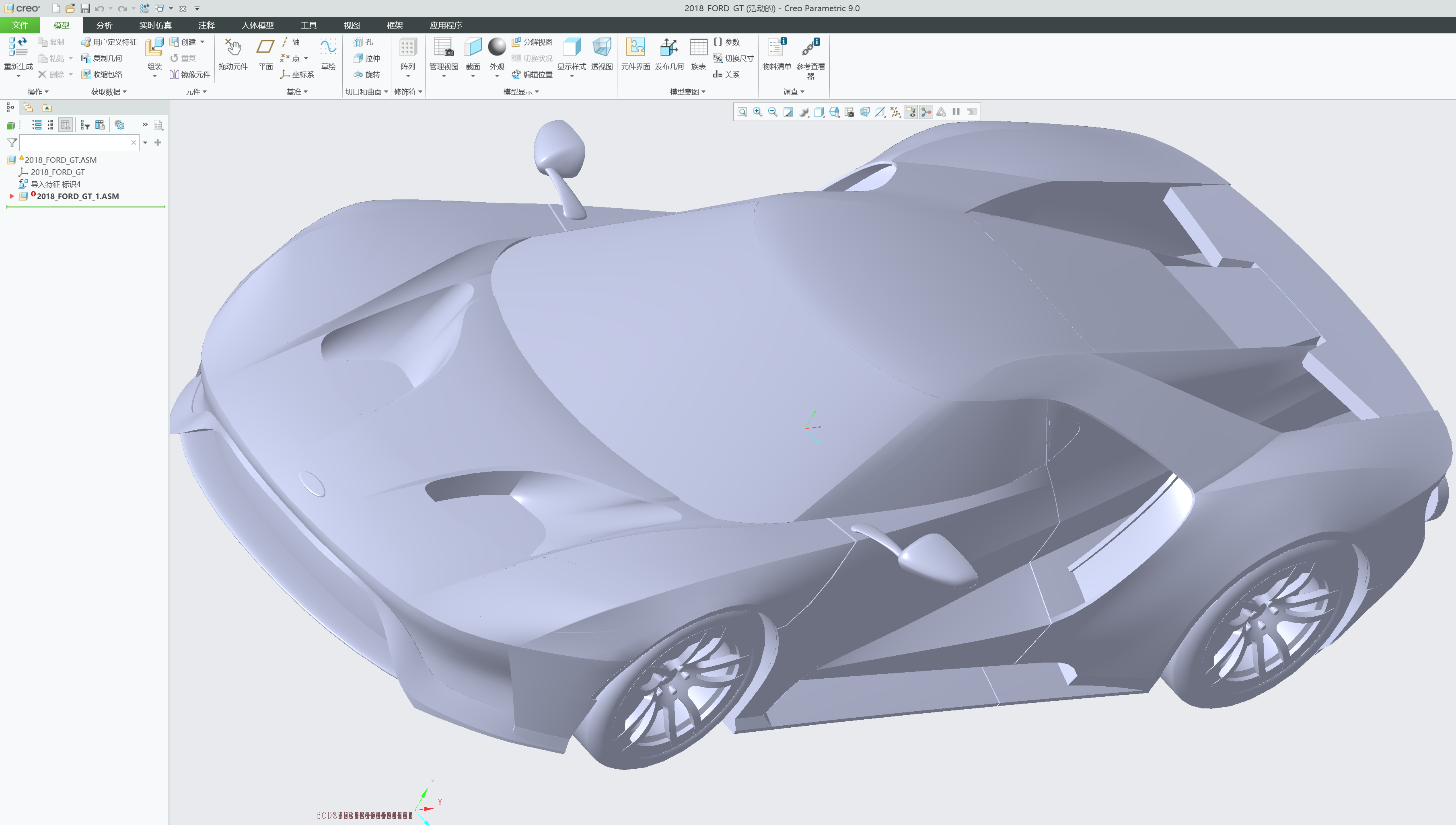Clear the model tree search field
This screenshot has width=1456, height=825.
tap(134, 143)
